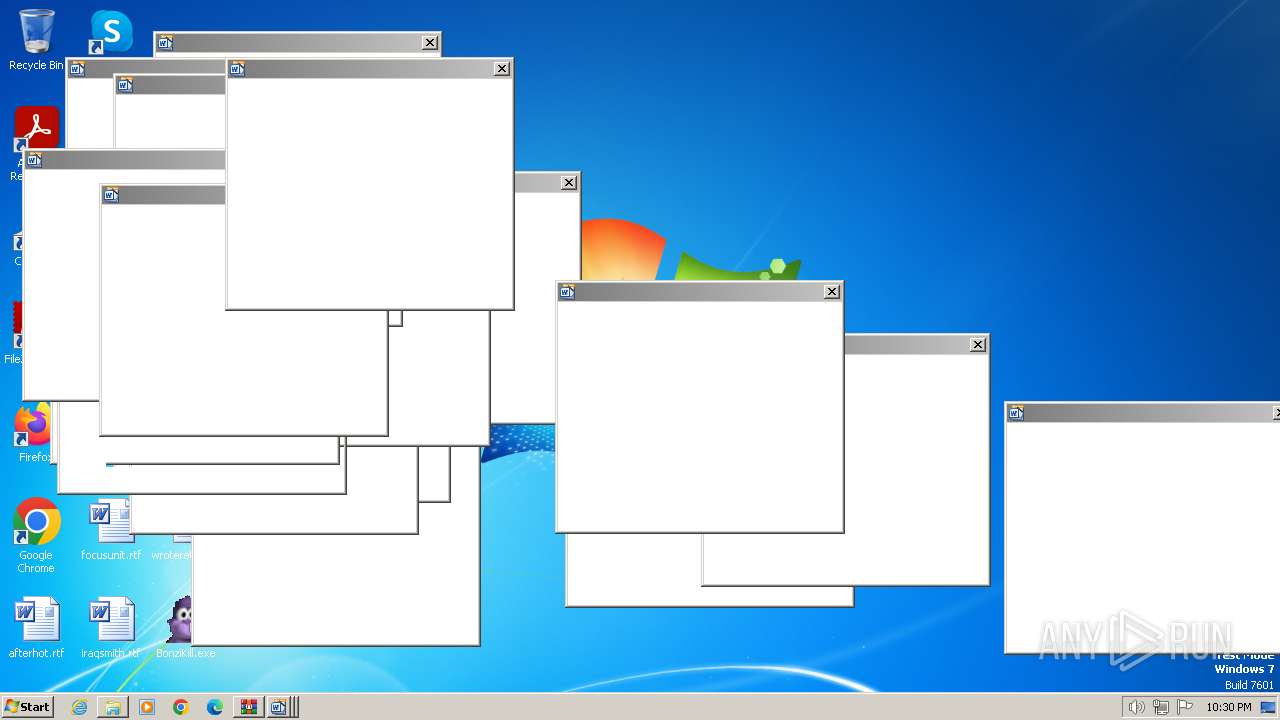This screenshot has height=720, width=1280.
Task: Open the Recycle Bin desktop icon
Action: 36,40
